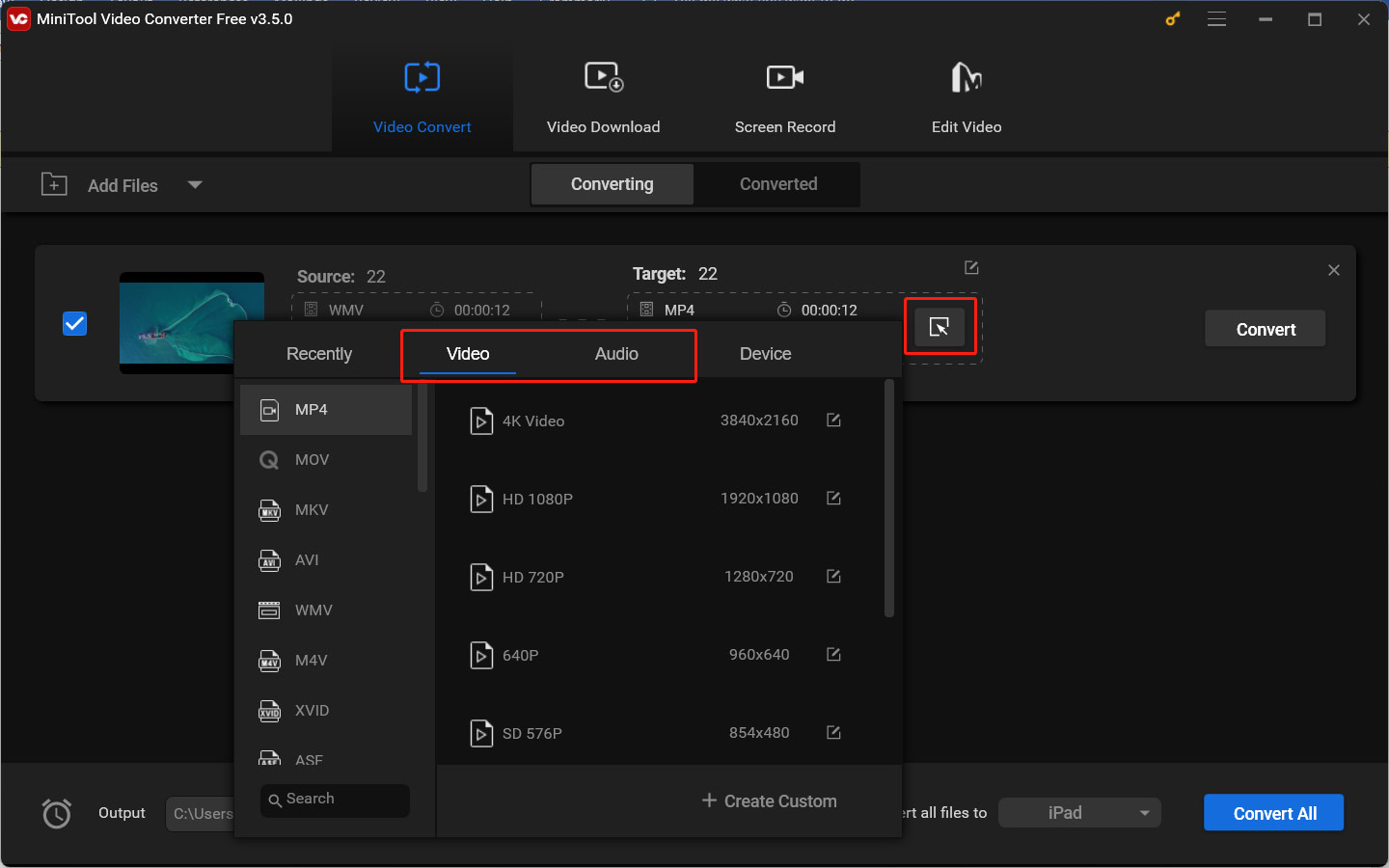This screenshot has height=868, width=1389.
Task: Choose XVID format in the list
Action: coord(326,711)
